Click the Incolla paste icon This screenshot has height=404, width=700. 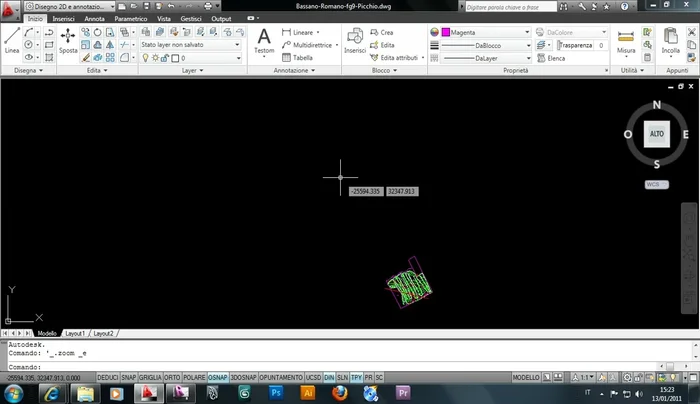670,40
